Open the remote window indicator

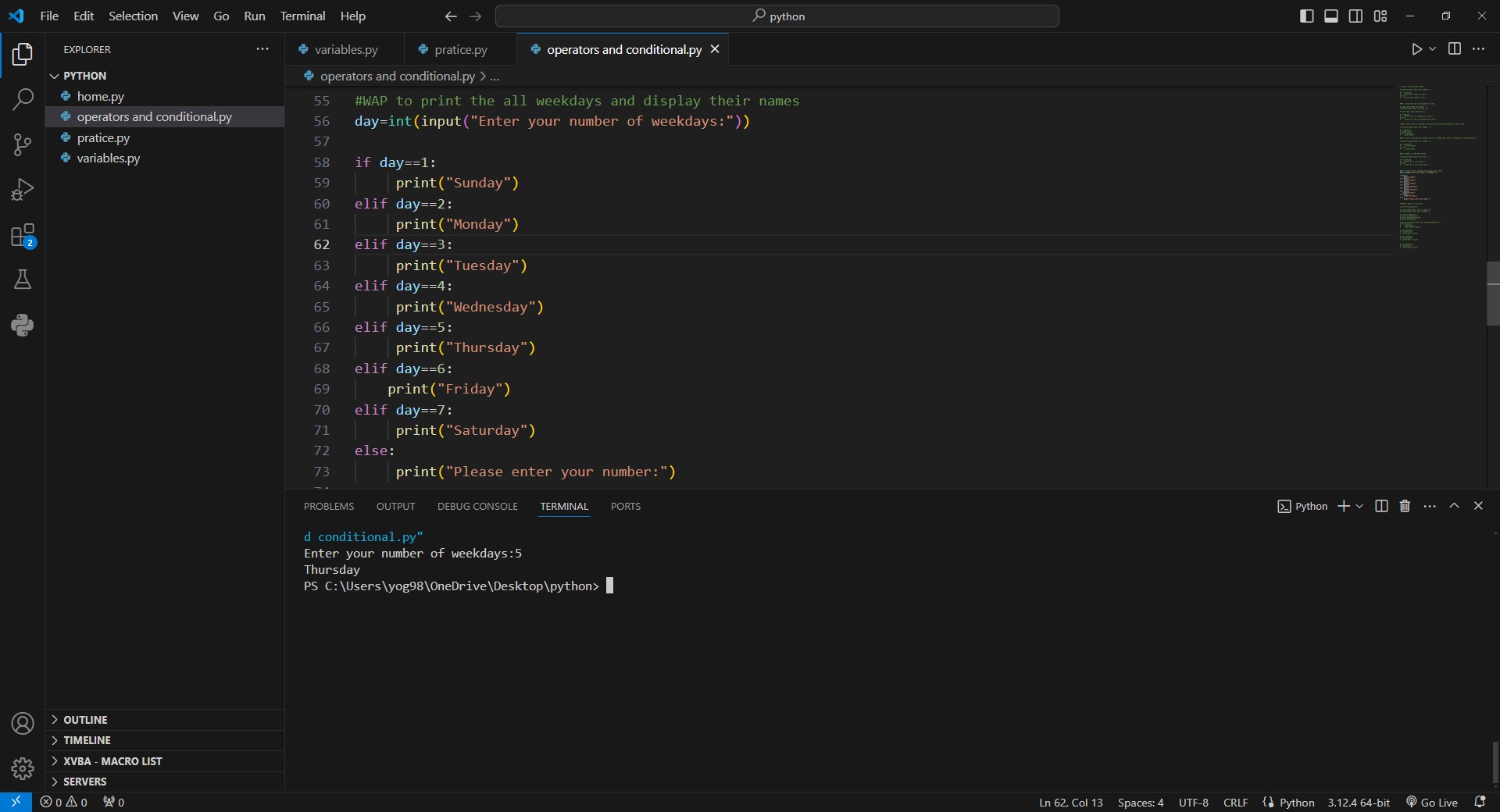pos(16,802)
